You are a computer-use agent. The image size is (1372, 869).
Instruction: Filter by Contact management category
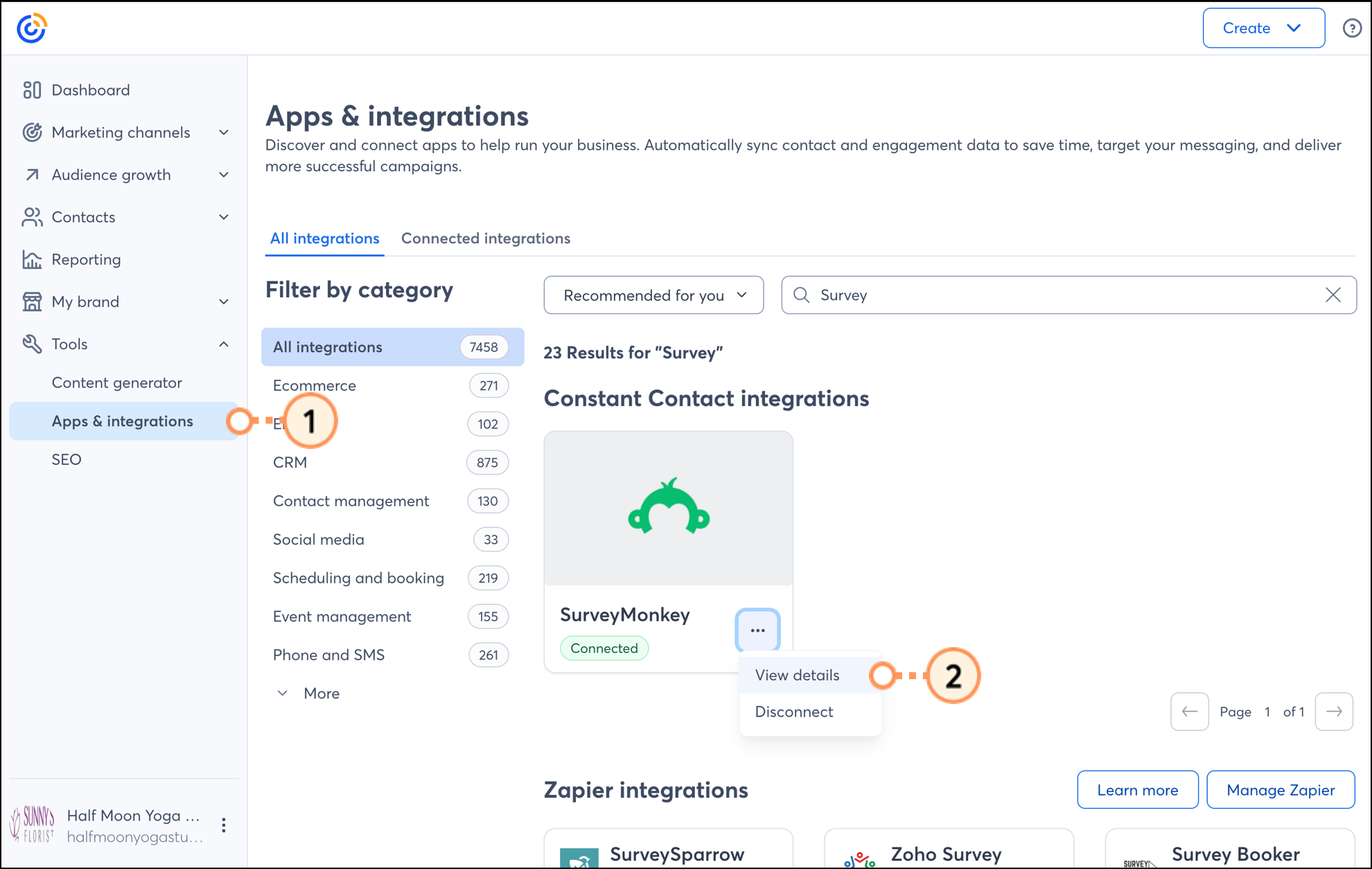point(392,501)
